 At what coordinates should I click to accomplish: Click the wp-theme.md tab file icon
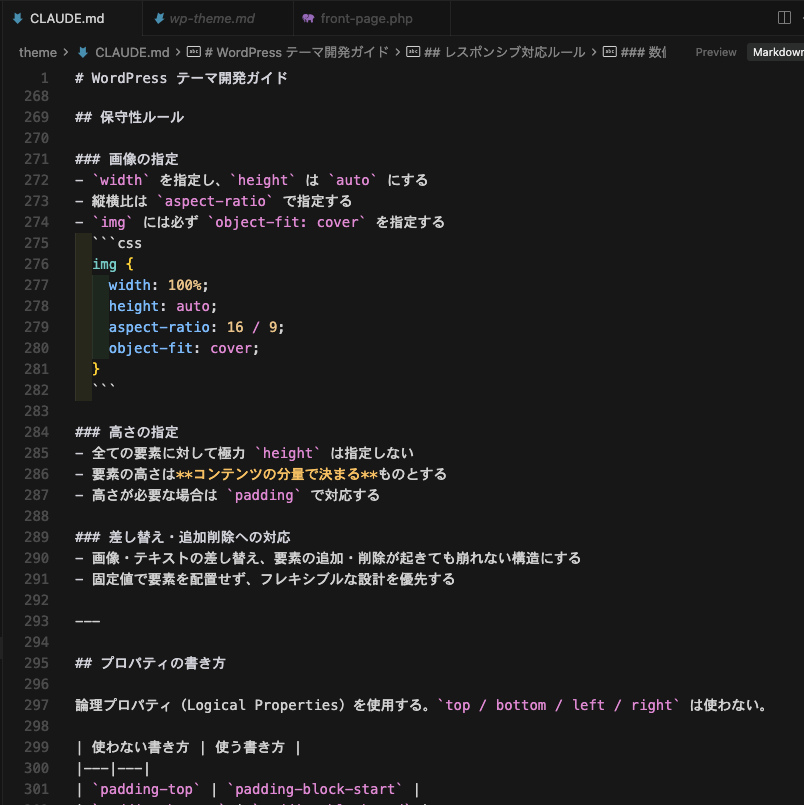(159, 18)
